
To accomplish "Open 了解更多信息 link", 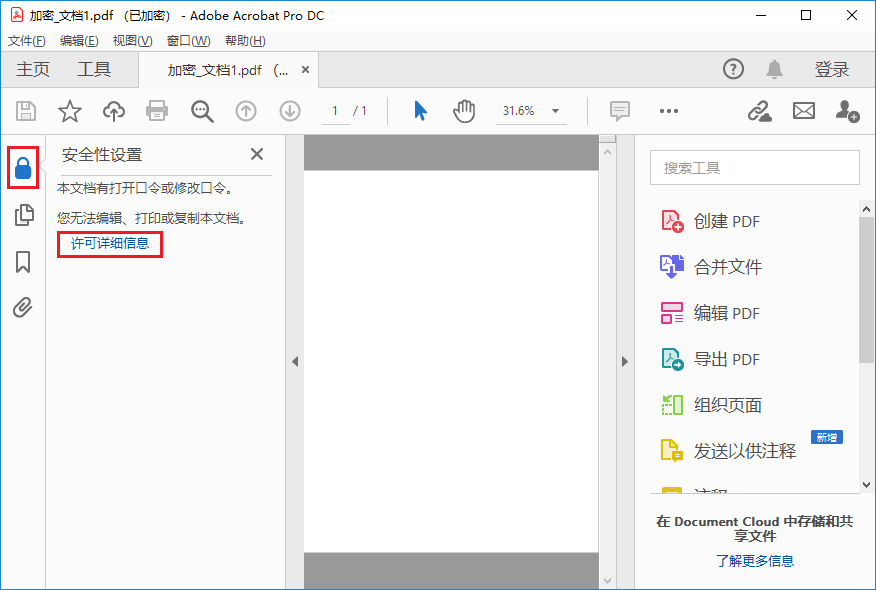I will click(755, 560).
